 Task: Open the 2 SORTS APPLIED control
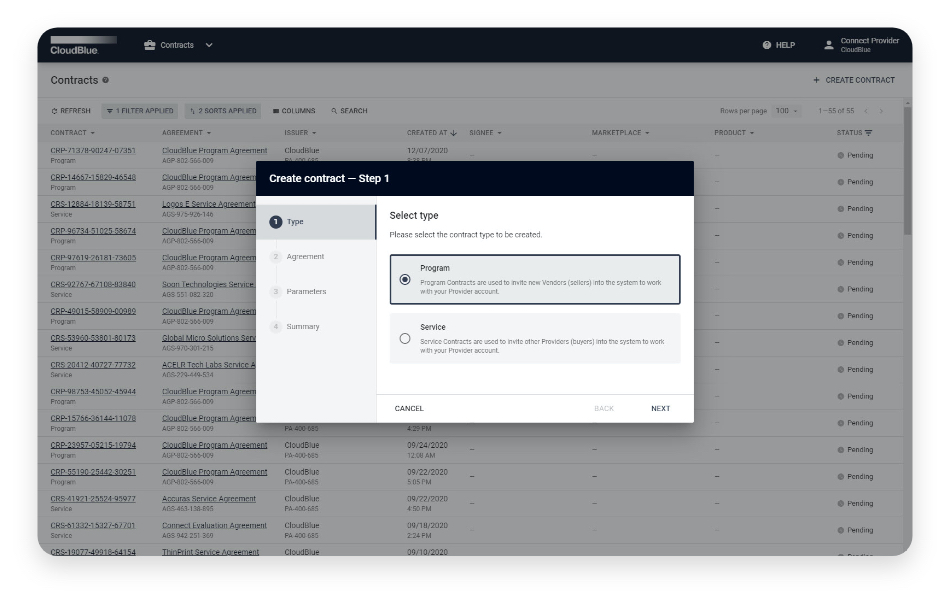[223, 111]
